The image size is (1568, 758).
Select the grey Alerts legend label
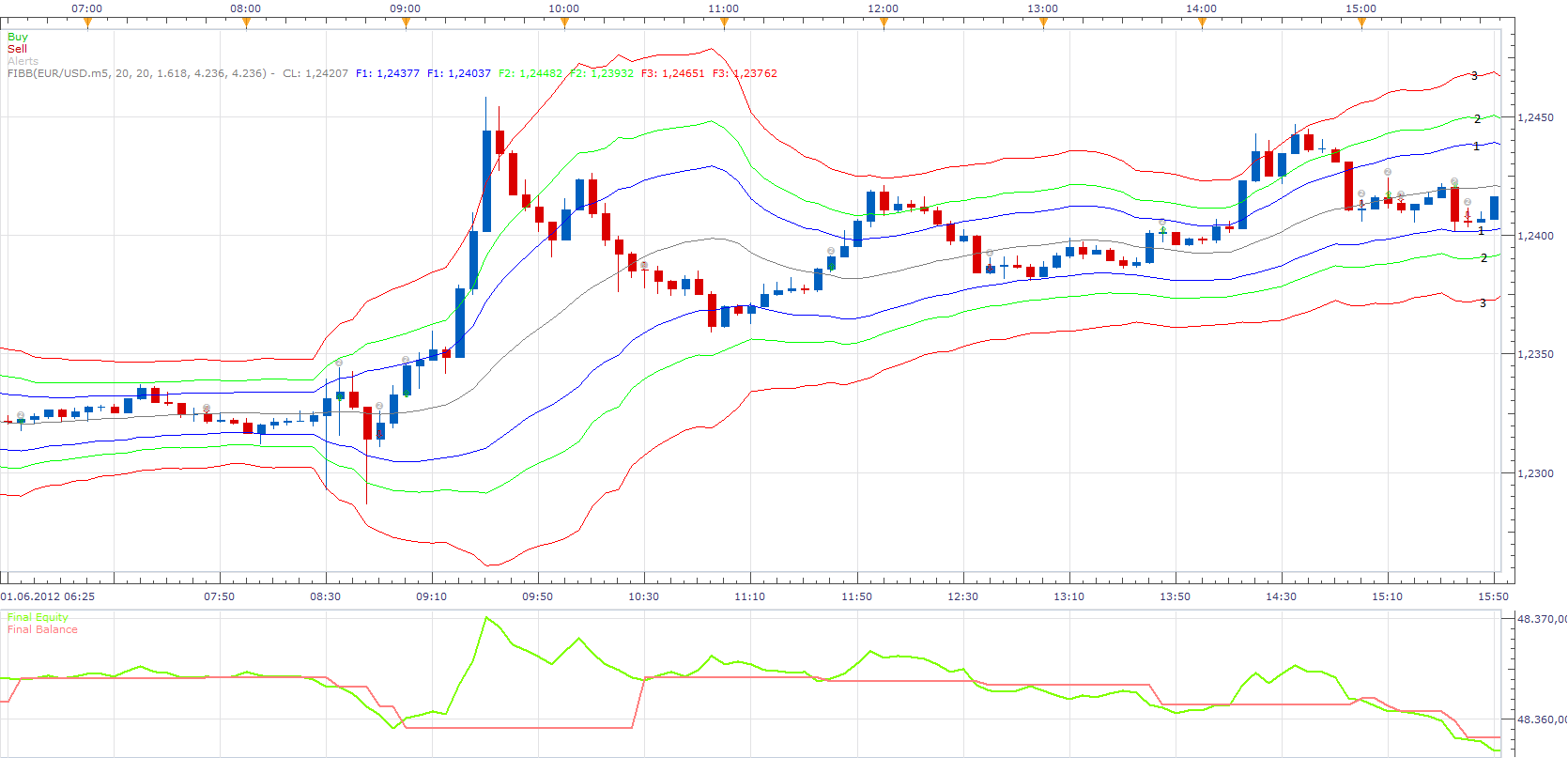tap(23, 61)
